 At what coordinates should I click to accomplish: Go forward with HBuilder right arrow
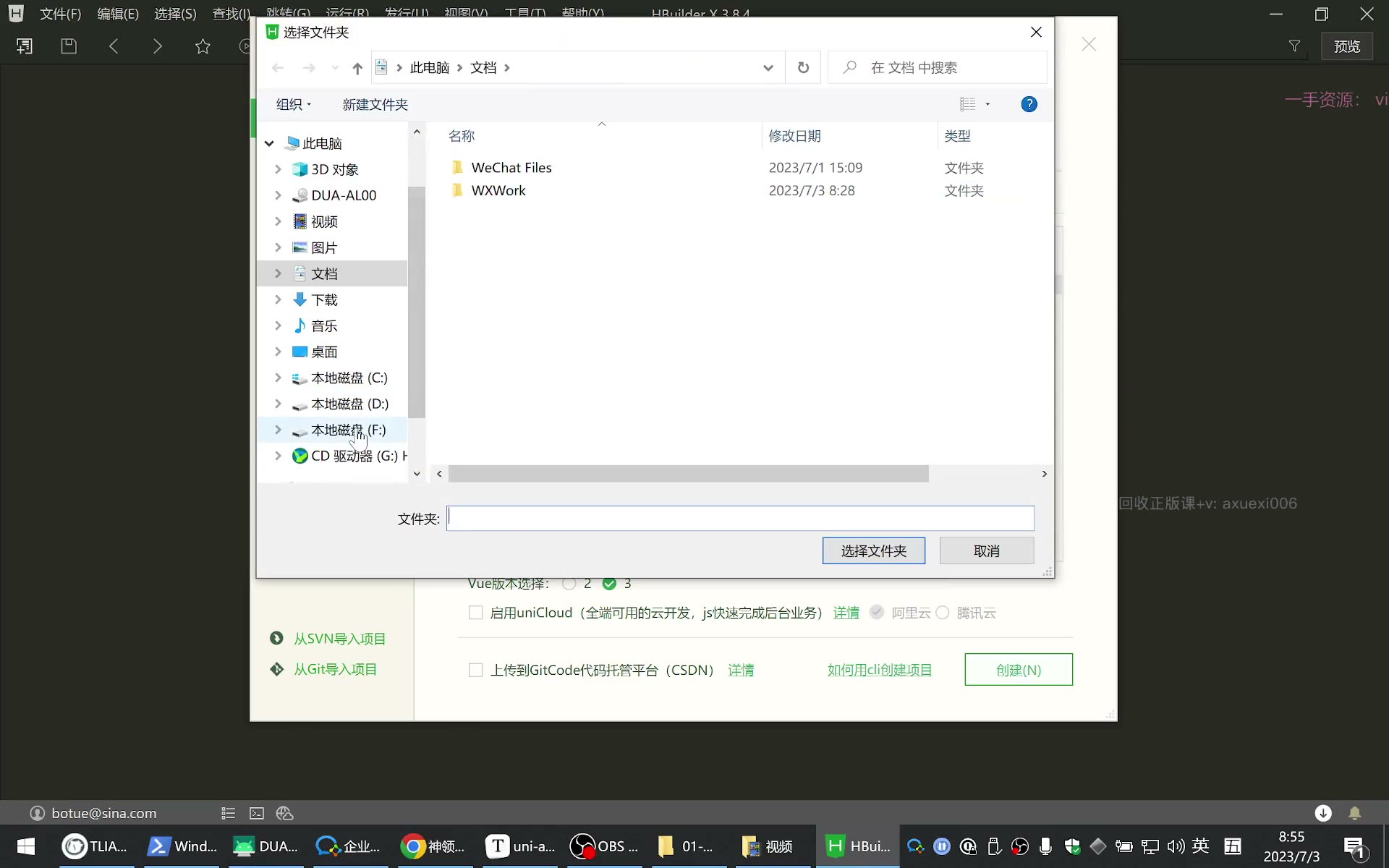[158, 46]
